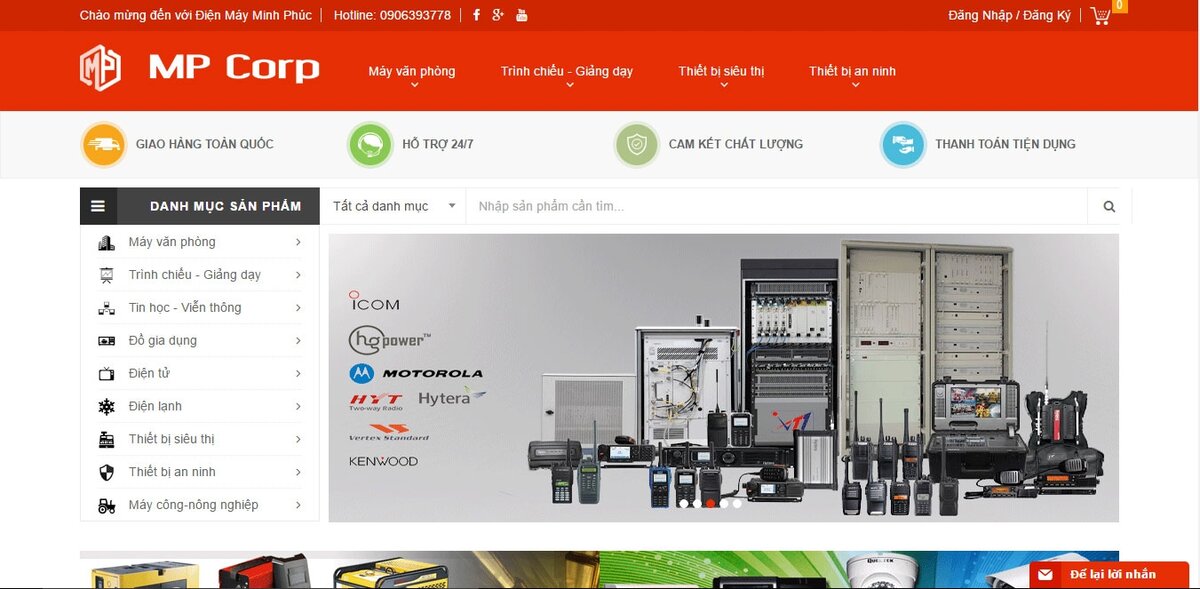Expand the Đồ gia dụng chevron
The width and height of the screenshot is (1200, 589).
point(298,341)
